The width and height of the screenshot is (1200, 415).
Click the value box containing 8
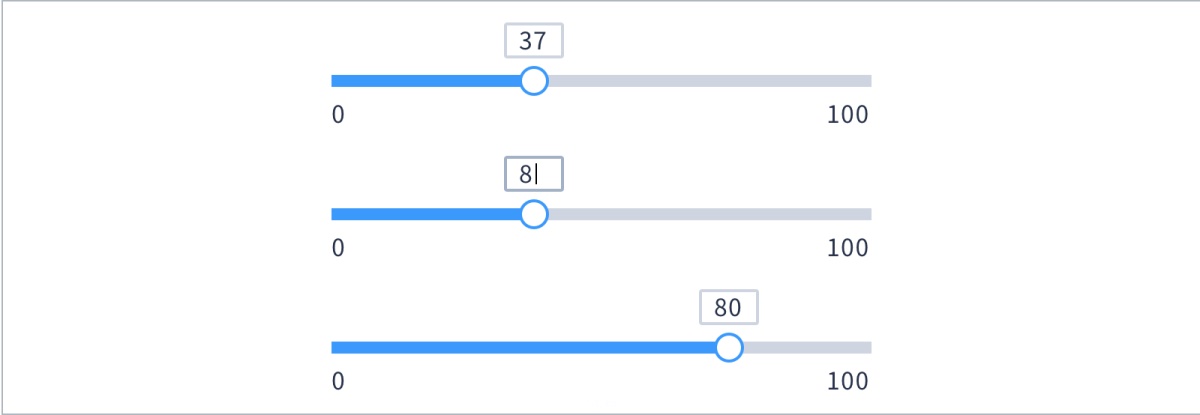click(534, 174)
